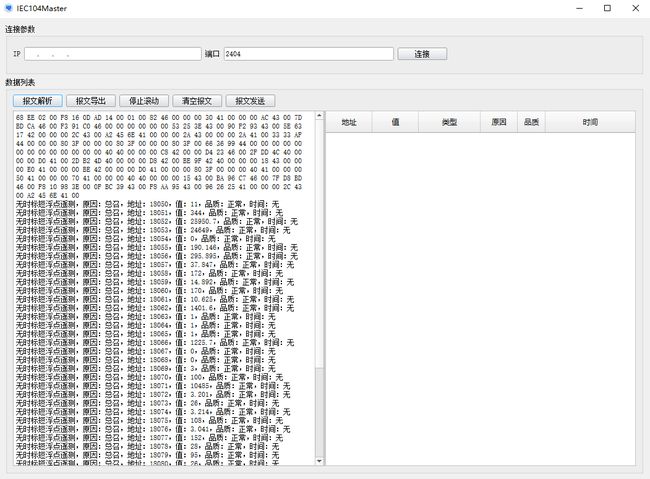The width and height of the screenshot is (650, 479).
Task: Click first hex line starting 68 EE 02
Action: pyautogui.click(x=159, y=118)
